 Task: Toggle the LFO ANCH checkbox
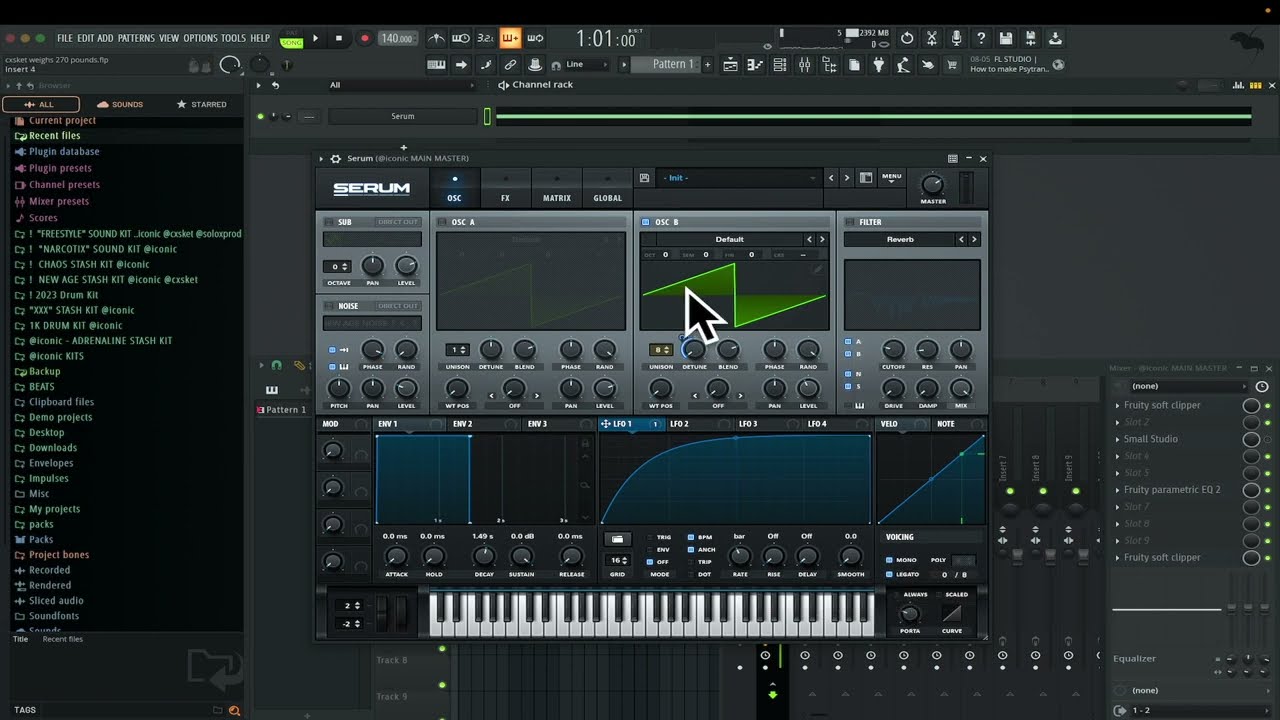[691, 549]
